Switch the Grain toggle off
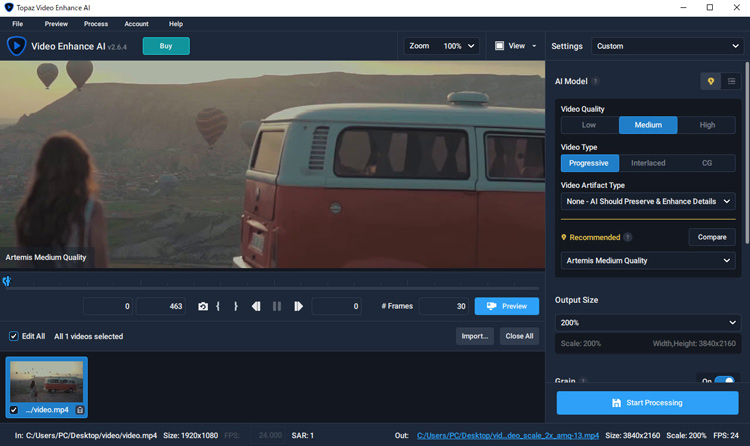Image resolution: width=750 pixels, height=446 pixels. point(725,380)
